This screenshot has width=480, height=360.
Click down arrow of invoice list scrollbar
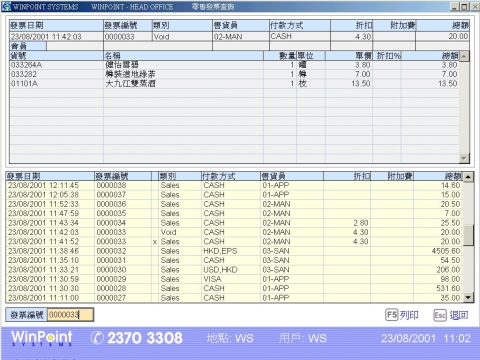468,298
